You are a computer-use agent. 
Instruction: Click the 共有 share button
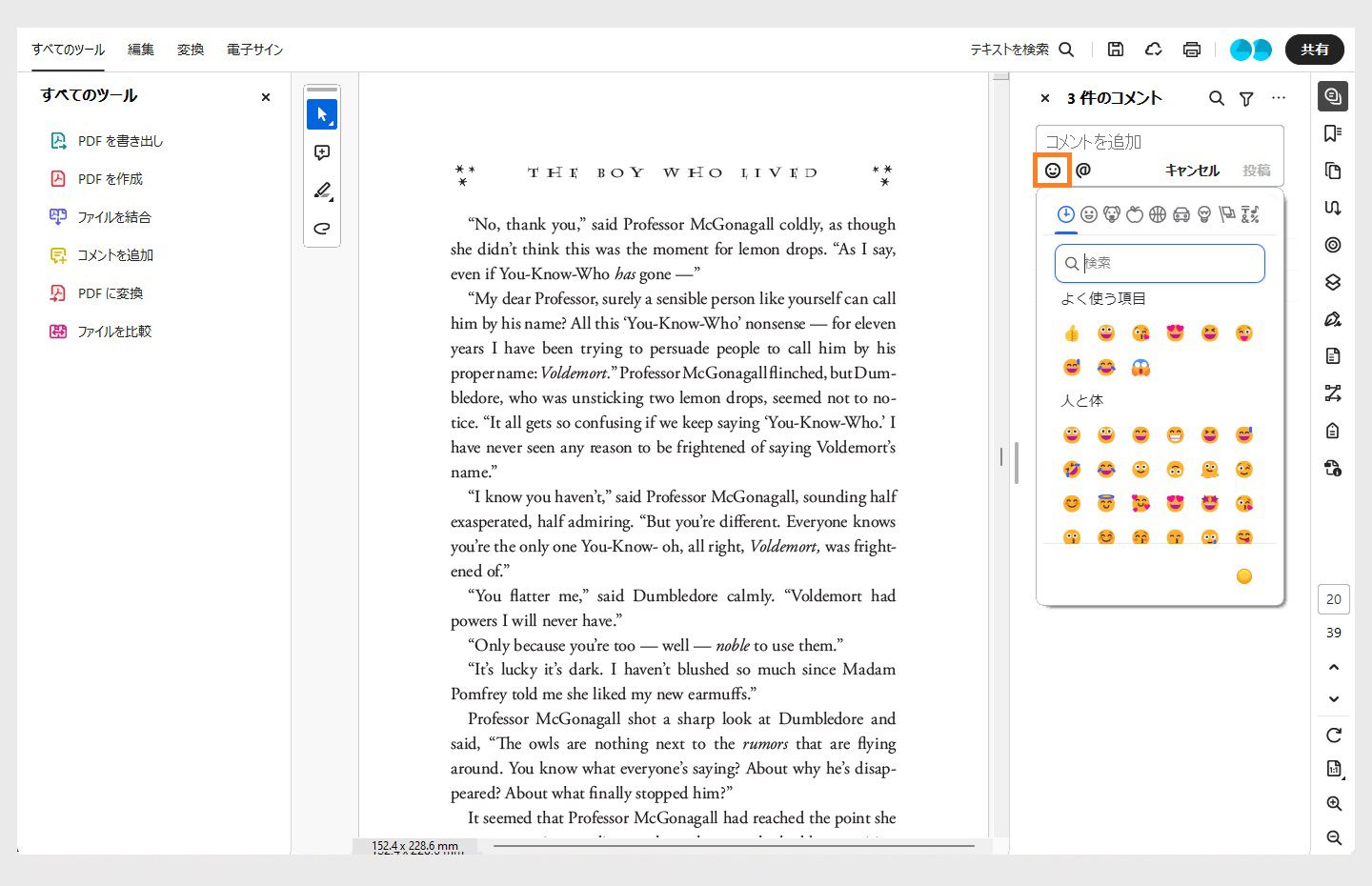(x=1315, y=50)
